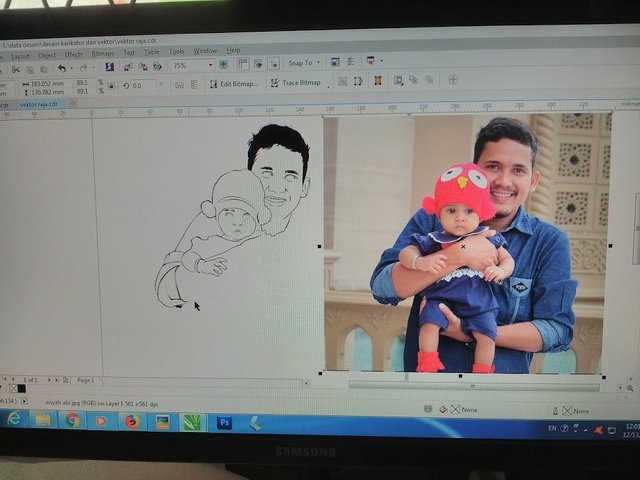Expand the Application launcher dropdown arrow
640x480 pixels.
(x=382, y=61)
